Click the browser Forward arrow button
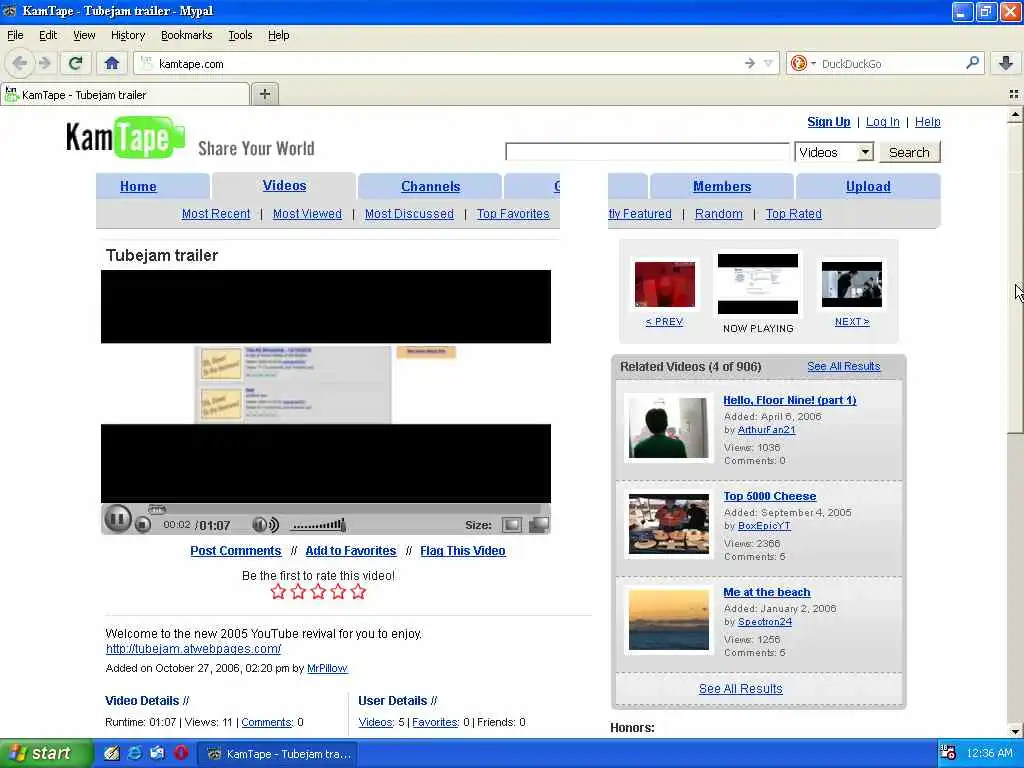This screenshot has height=768, width=1024. [x=44, y=63]
